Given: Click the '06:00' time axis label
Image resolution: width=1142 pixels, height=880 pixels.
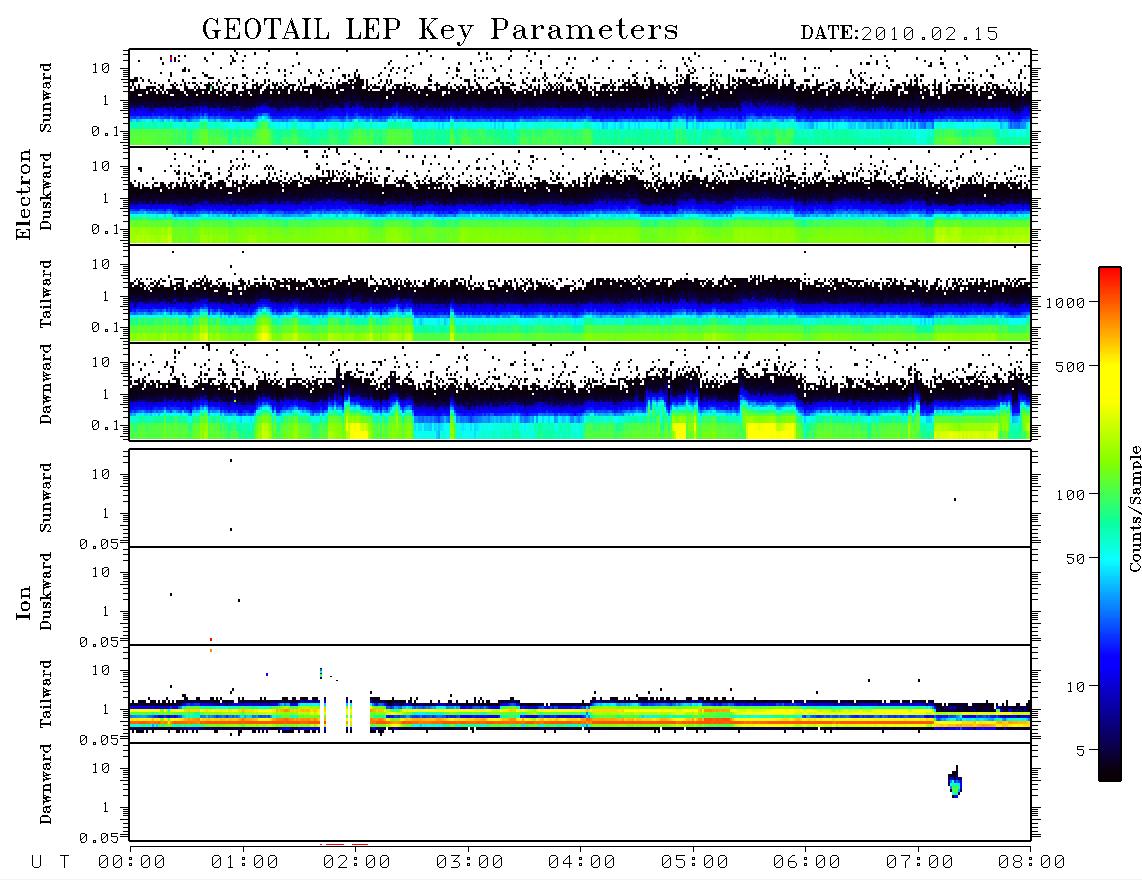Looking at the screenshot, I should point(807,862).
